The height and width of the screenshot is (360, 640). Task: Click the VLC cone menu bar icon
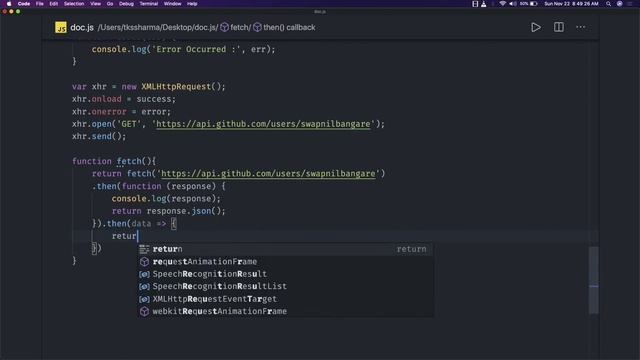484,4
